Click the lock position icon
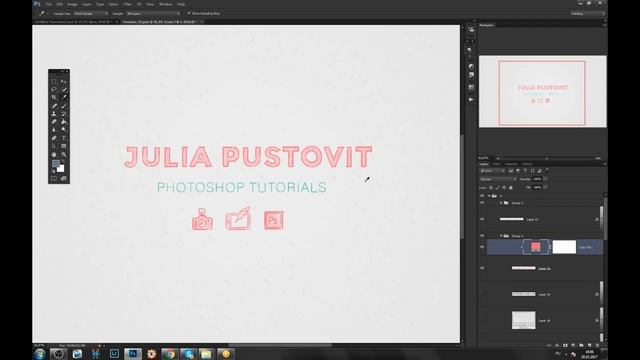This screenshot has width=640, height=360. [x=504, y=188]
